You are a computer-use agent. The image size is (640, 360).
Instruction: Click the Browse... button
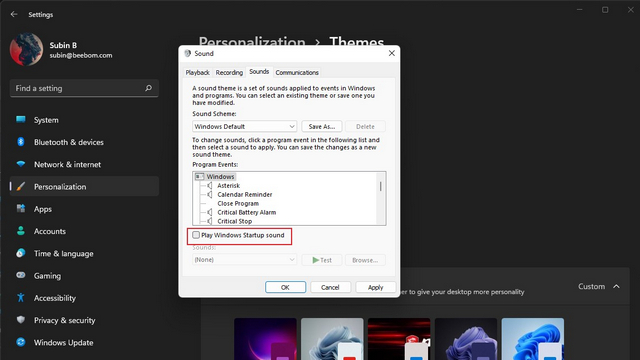coord(365,260)
